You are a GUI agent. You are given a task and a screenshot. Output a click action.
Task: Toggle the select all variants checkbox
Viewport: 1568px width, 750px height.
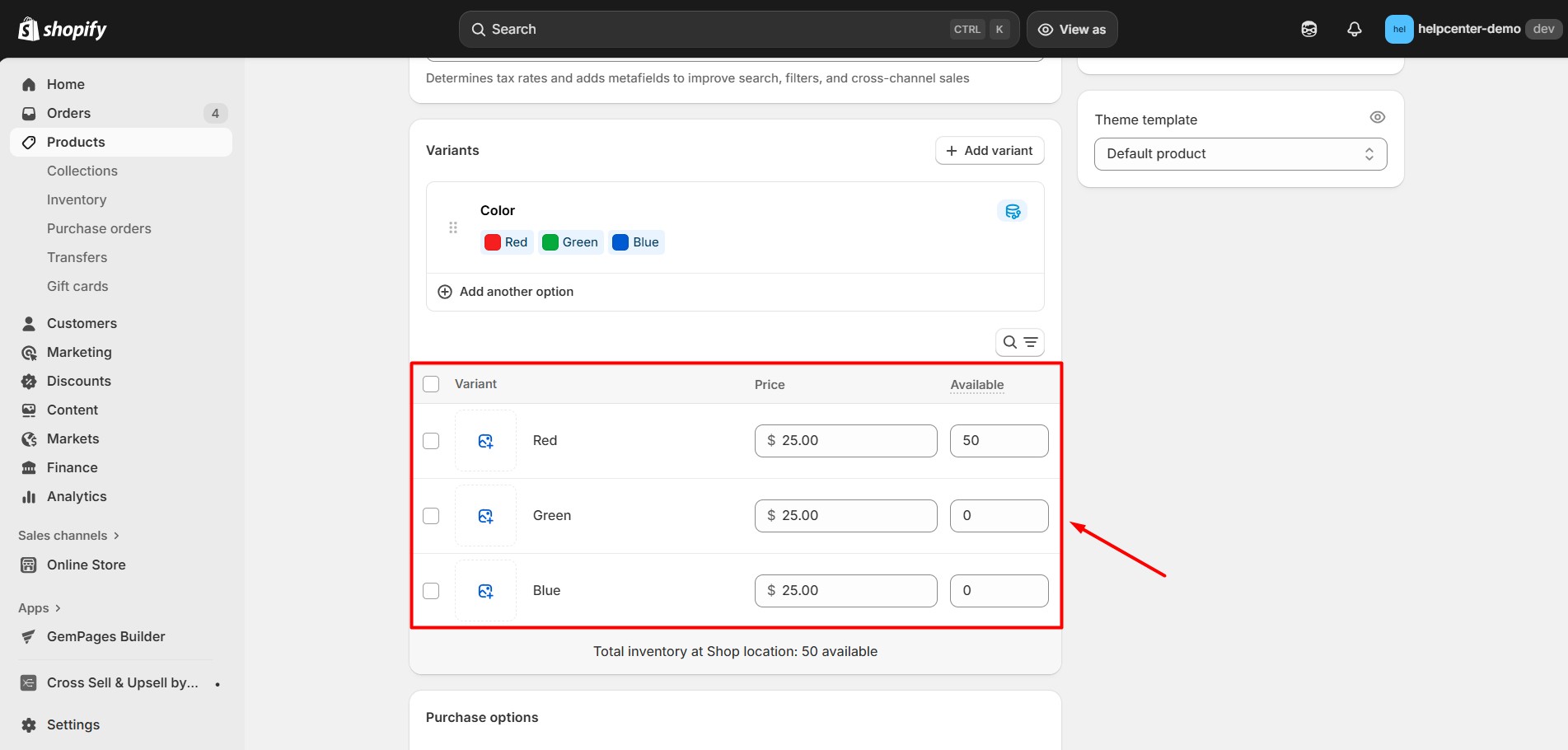(431, 384)
